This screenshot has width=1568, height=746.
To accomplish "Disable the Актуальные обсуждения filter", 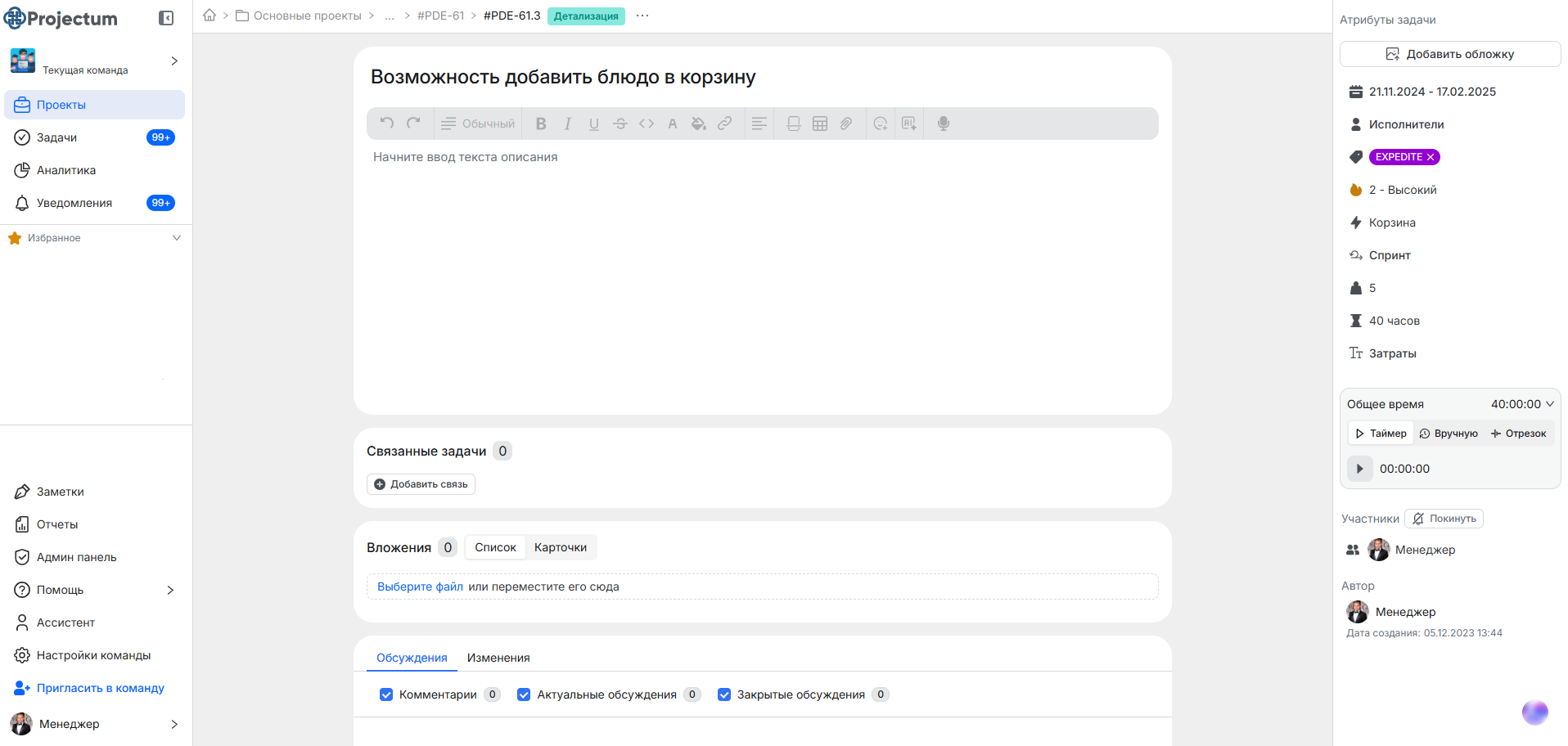I will coord(524,694).
